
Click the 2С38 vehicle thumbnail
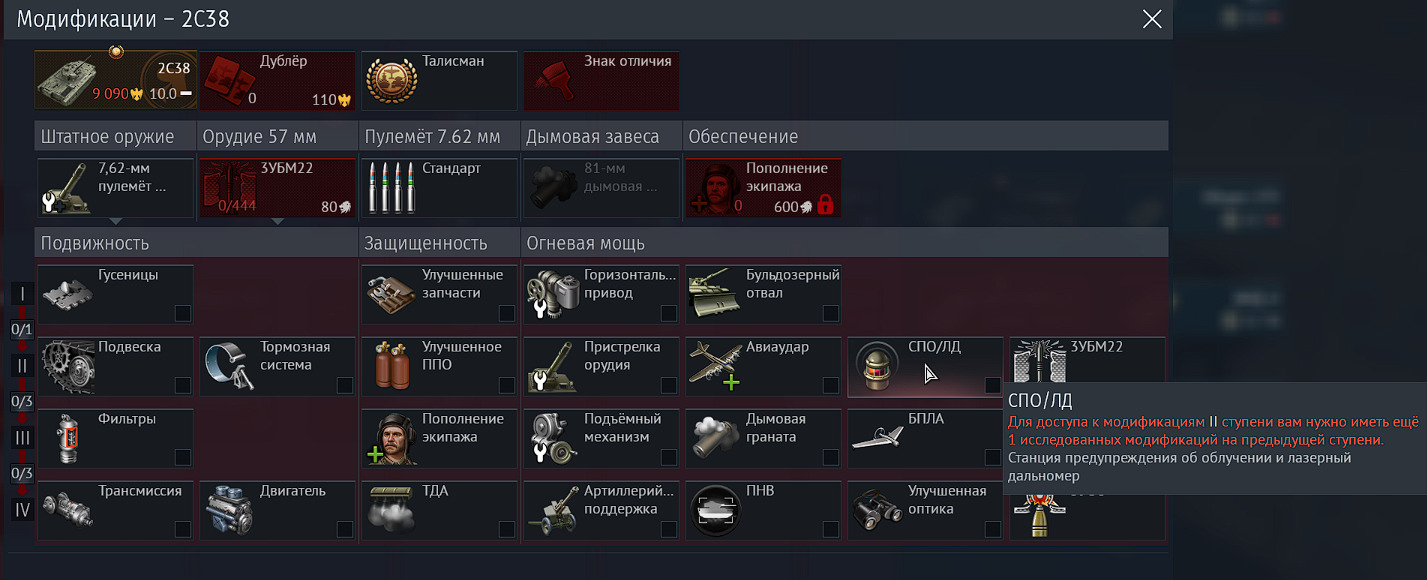(x=115, y=80)
